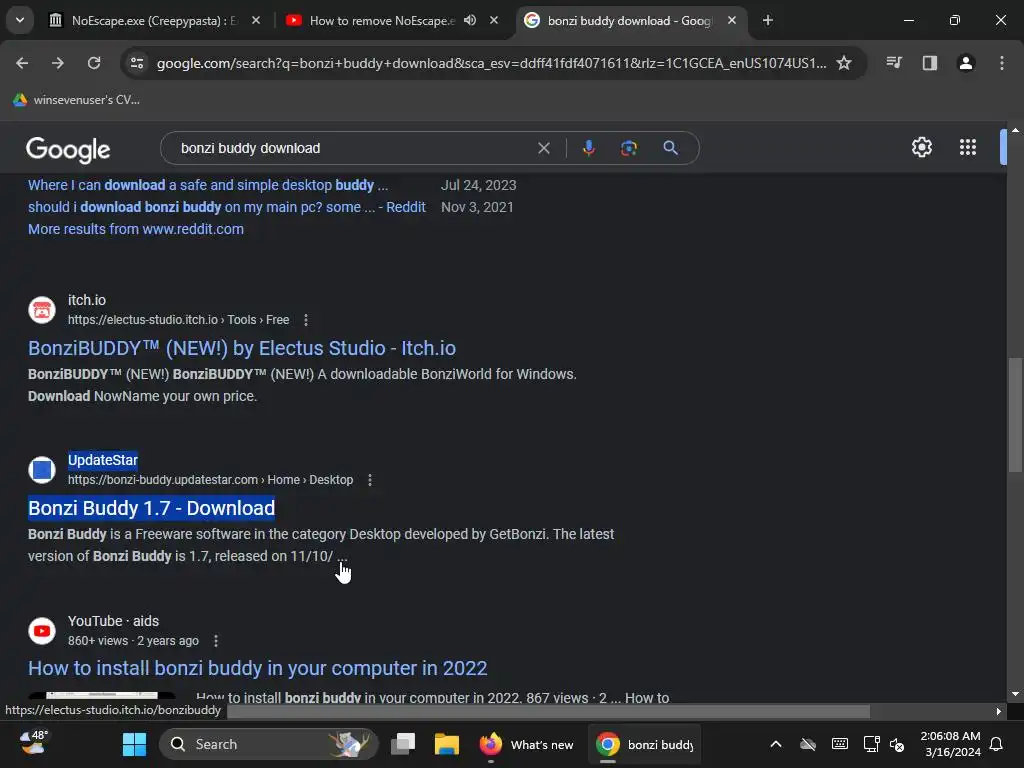Clear the search query with X
This screenshot has height=768, width=1024.
click(544, 148)
